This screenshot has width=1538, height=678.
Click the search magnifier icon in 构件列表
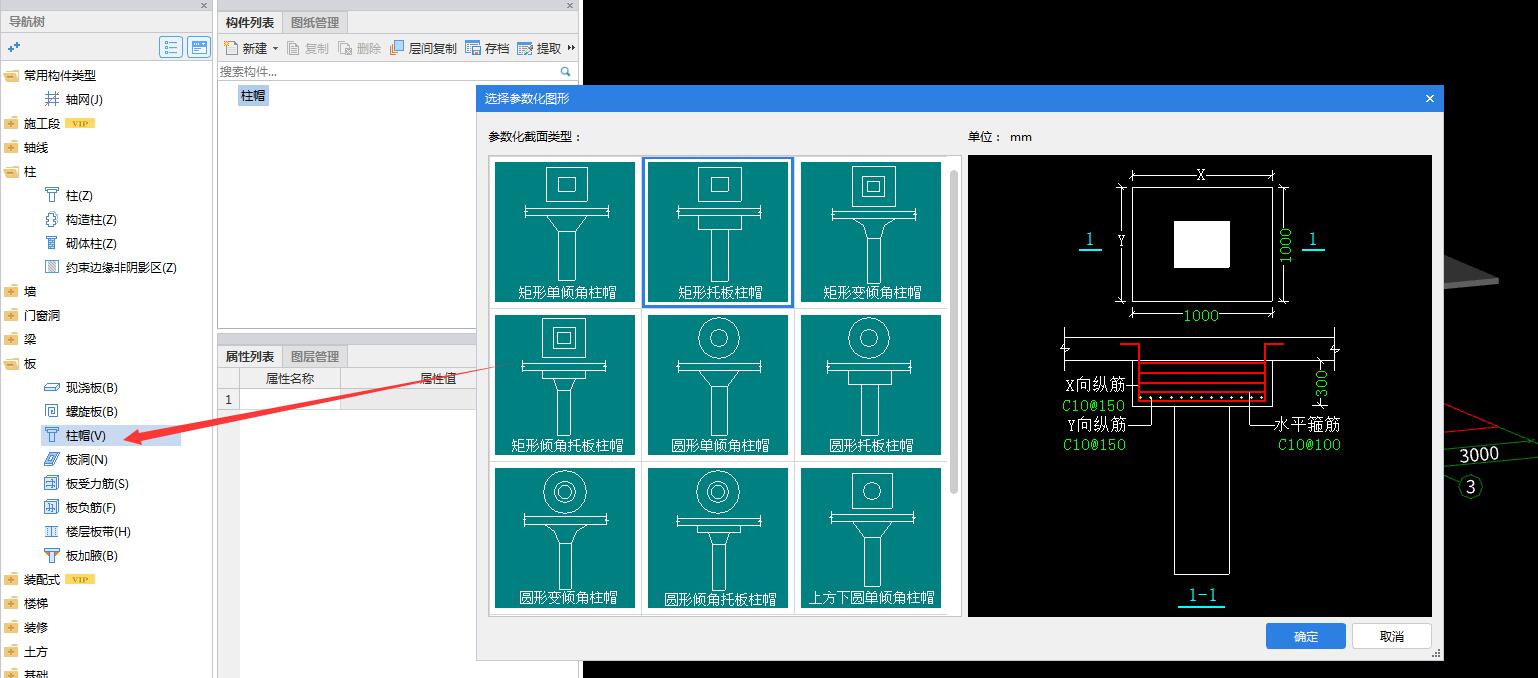click(x=565, y=72)
